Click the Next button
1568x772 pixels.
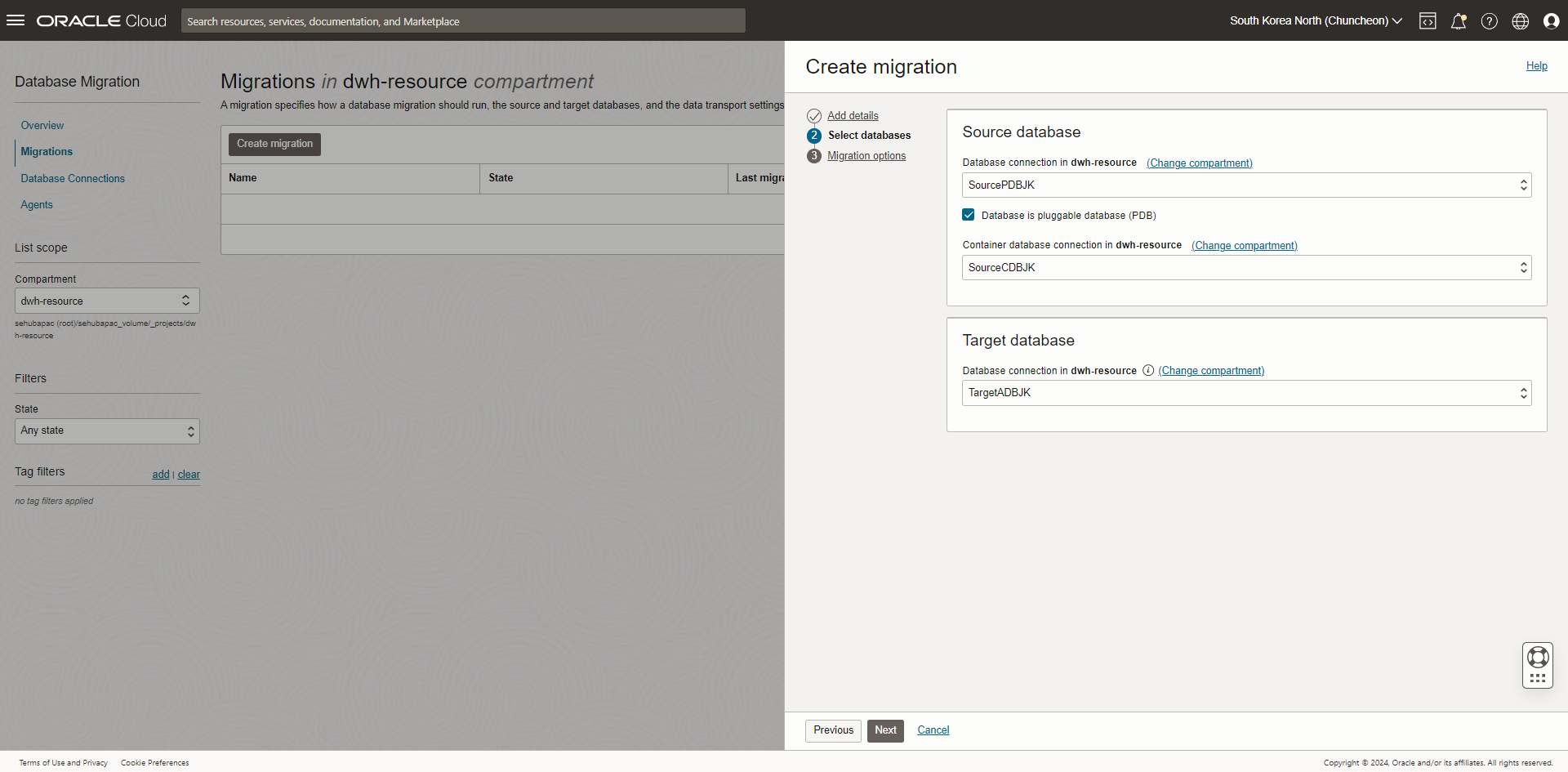885,730
